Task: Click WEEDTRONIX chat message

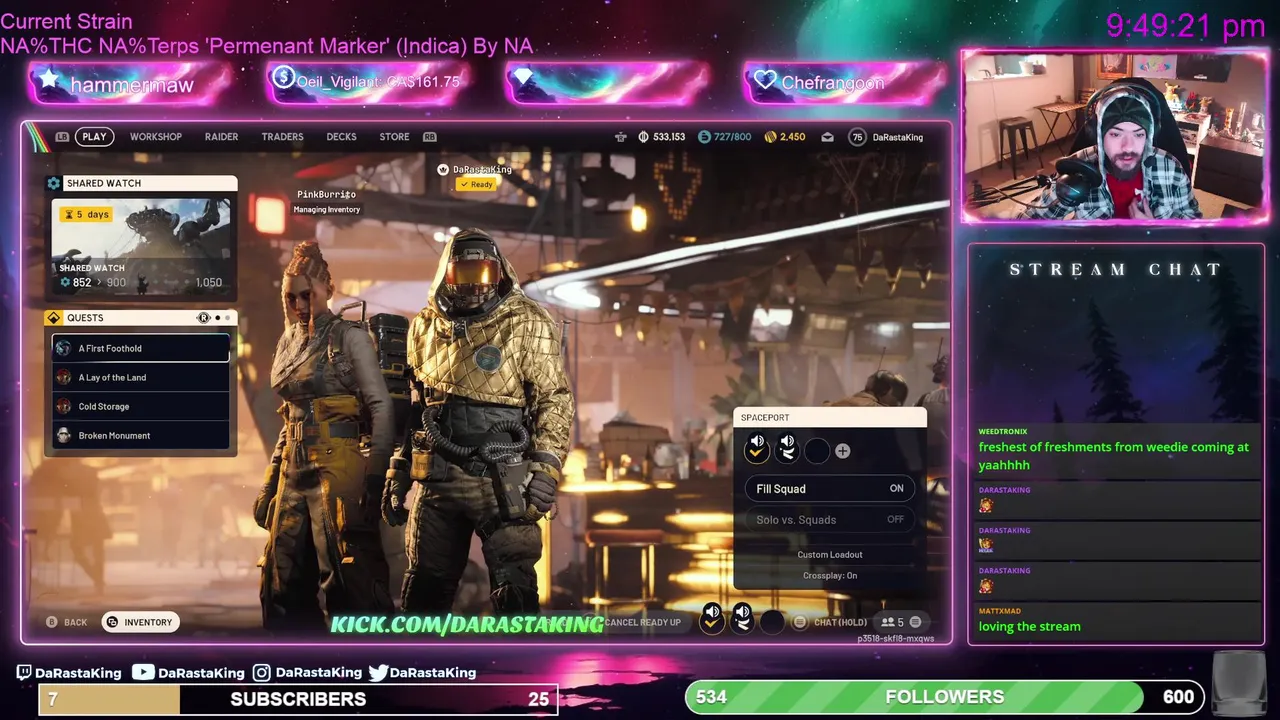Action: point(1115,450)
